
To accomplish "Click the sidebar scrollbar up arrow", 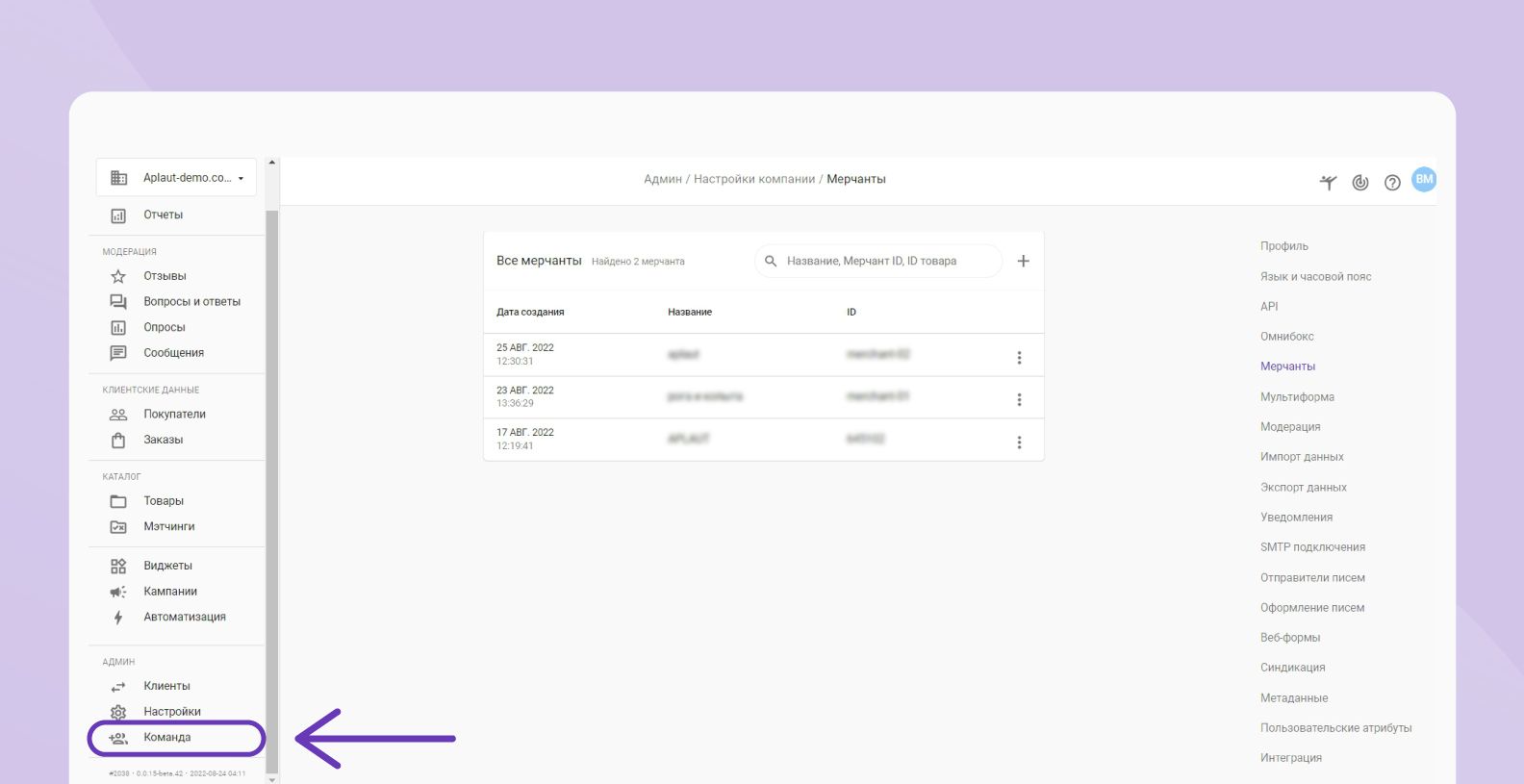I will (x=271, y=163).
